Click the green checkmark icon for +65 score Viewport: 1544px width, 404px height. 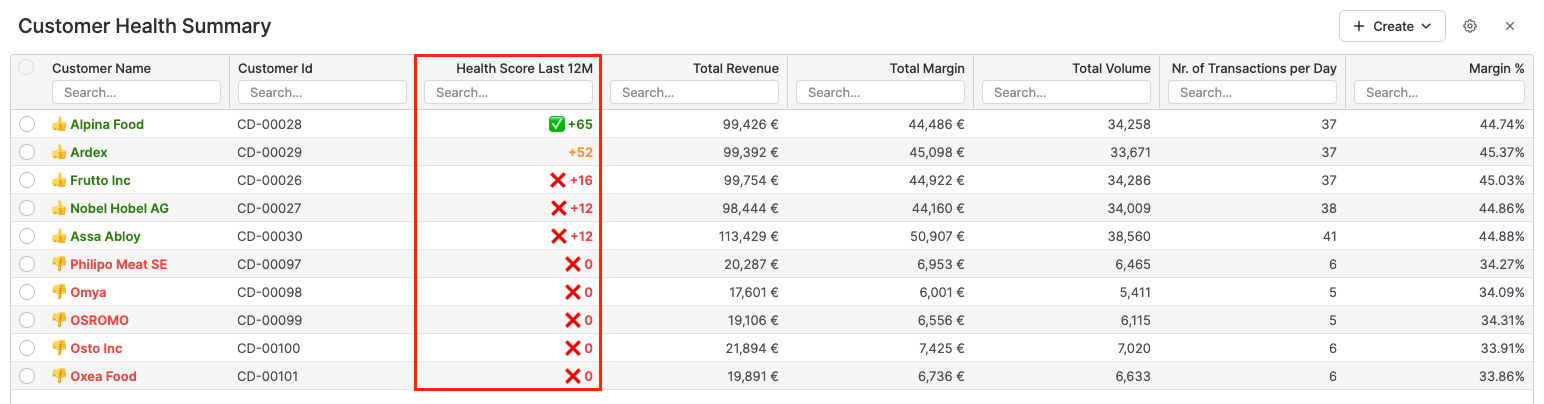click(557, 125)
